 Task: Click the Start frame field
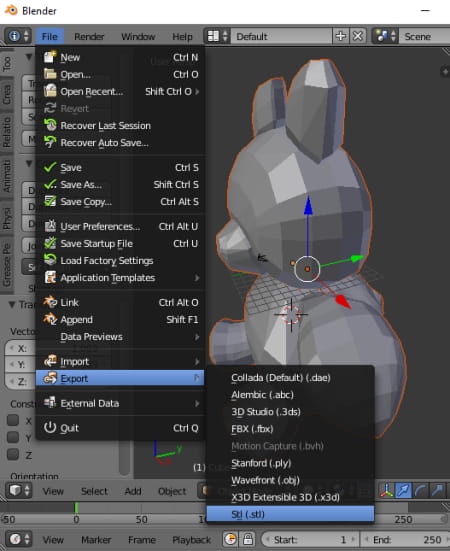310,539
